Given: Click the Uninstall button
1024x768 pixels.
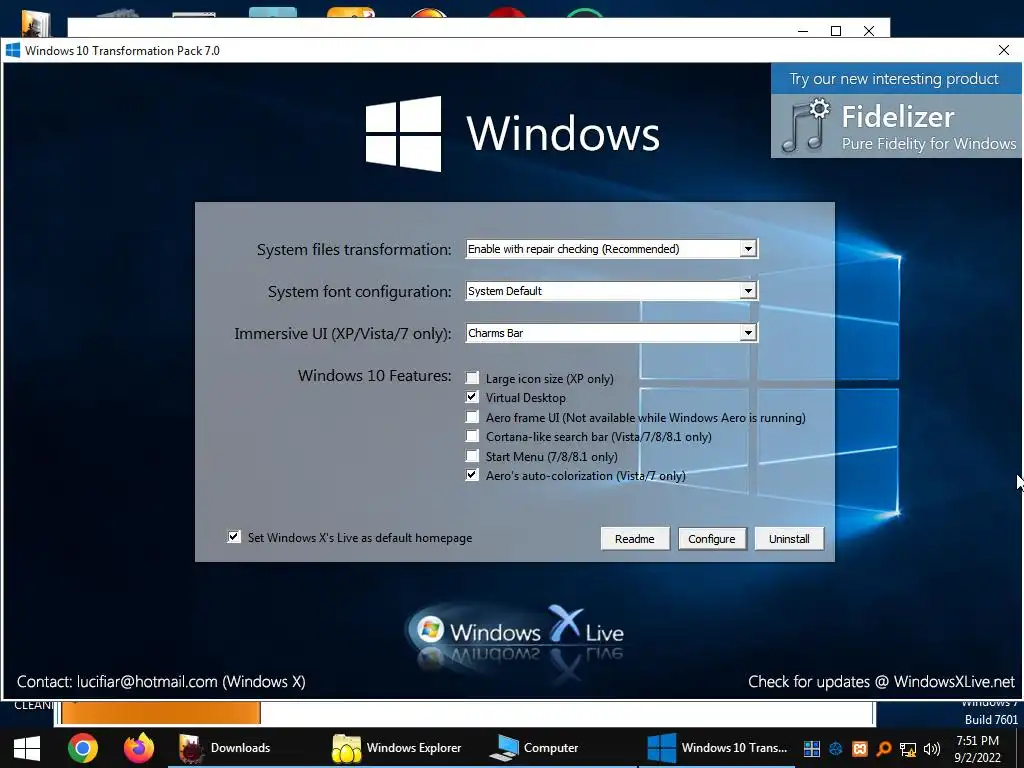Looking at the screenshot, I should point(789,539).
